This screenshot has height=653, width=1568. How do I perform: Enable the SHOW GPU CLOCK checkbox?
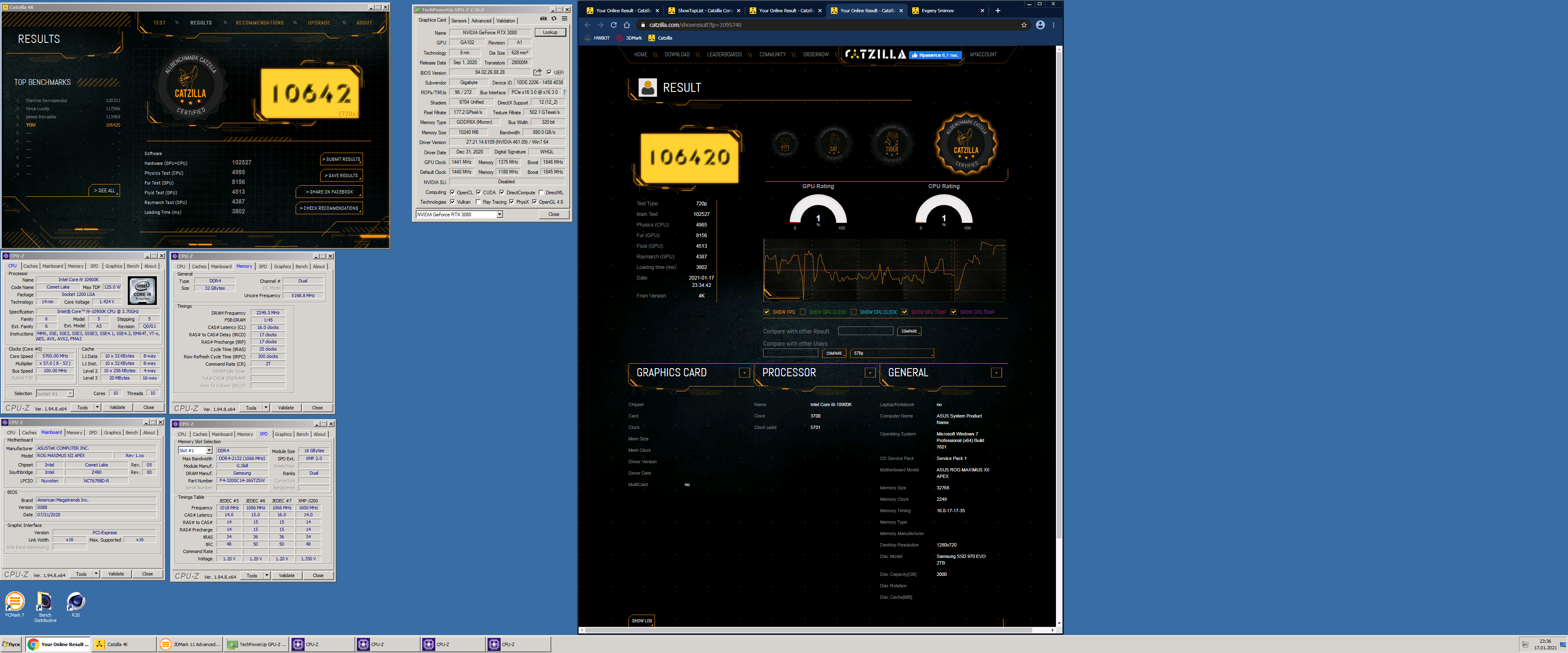(803, 312)
